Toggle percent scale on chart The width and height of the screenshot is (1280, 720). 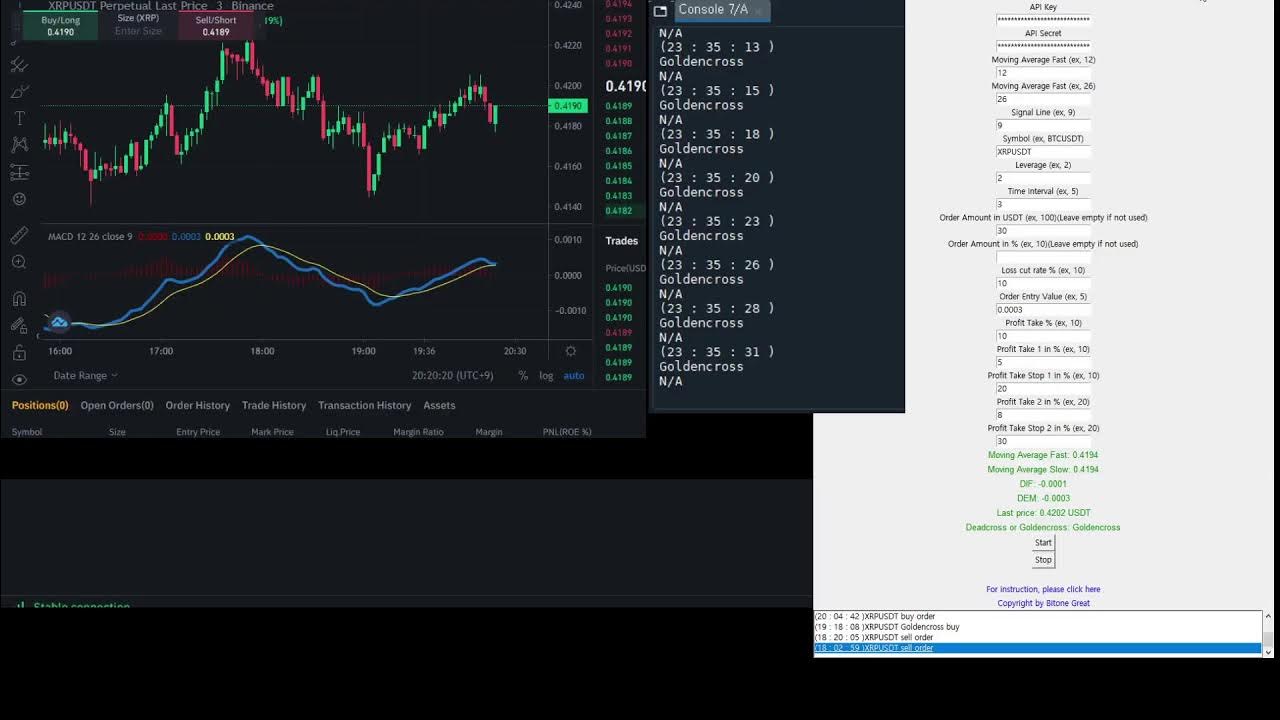523,375
